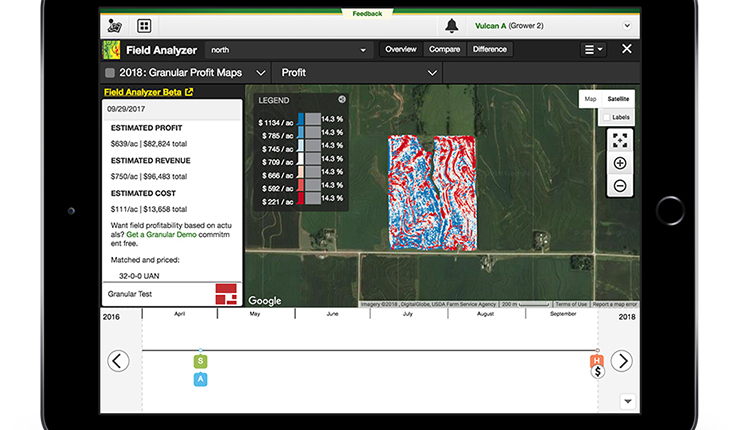The width and height of the screenshot is (750, 430).
Task: Select the blue A application marker
Action: click(200, 379)
